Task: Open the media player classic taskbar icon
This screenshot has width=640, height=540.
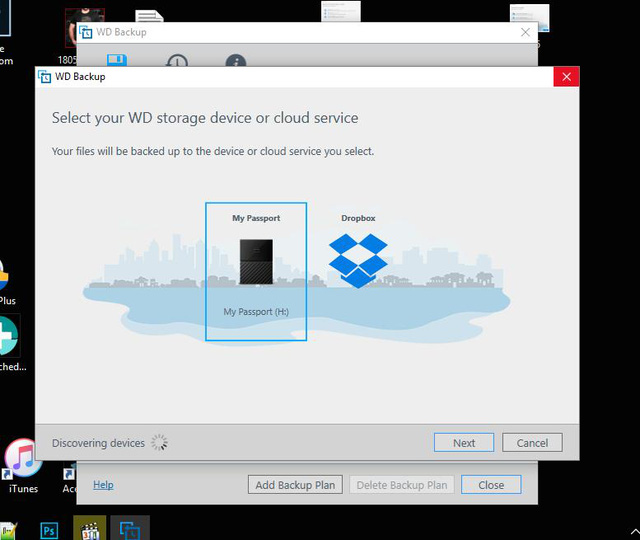Action: click(x=90, y=530)
